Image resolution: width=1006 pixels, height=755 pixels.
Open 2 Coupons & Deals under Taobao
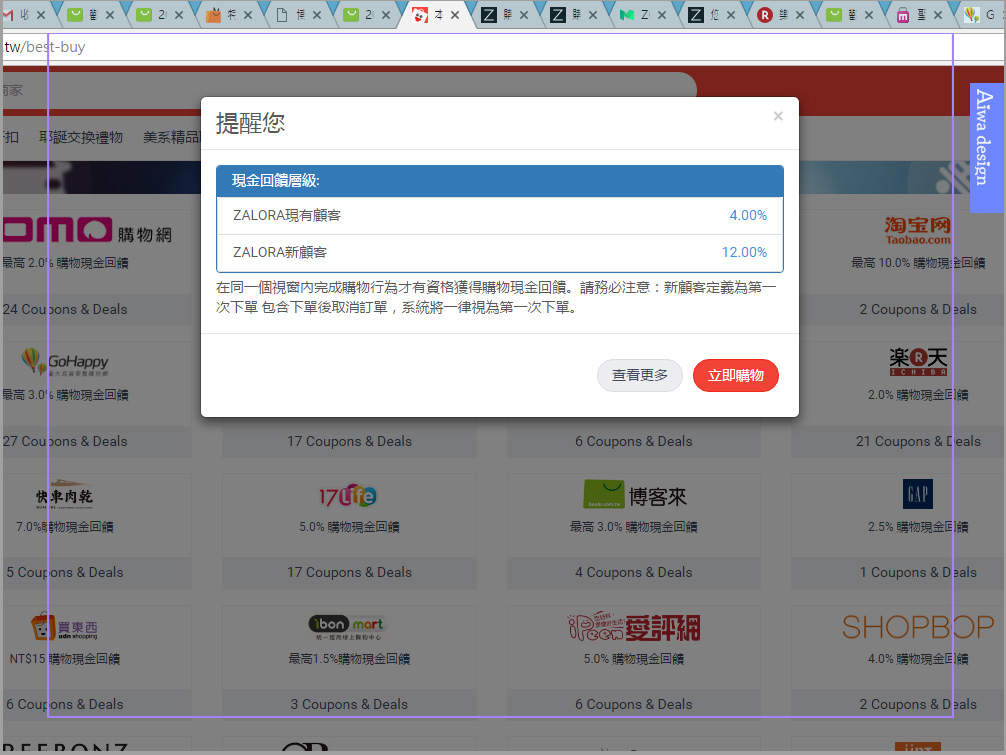(917, 309)
